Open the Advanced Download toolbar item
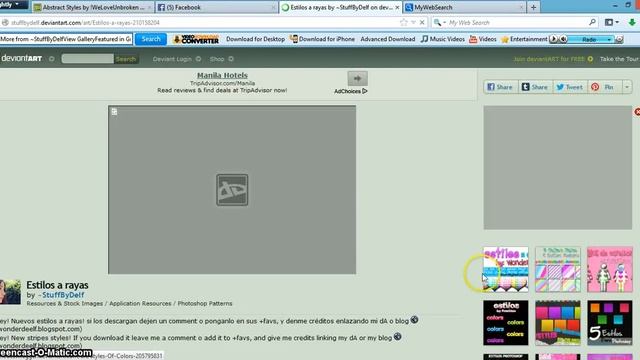The height and width of the screenshot is (360, 640). [387, 39]
